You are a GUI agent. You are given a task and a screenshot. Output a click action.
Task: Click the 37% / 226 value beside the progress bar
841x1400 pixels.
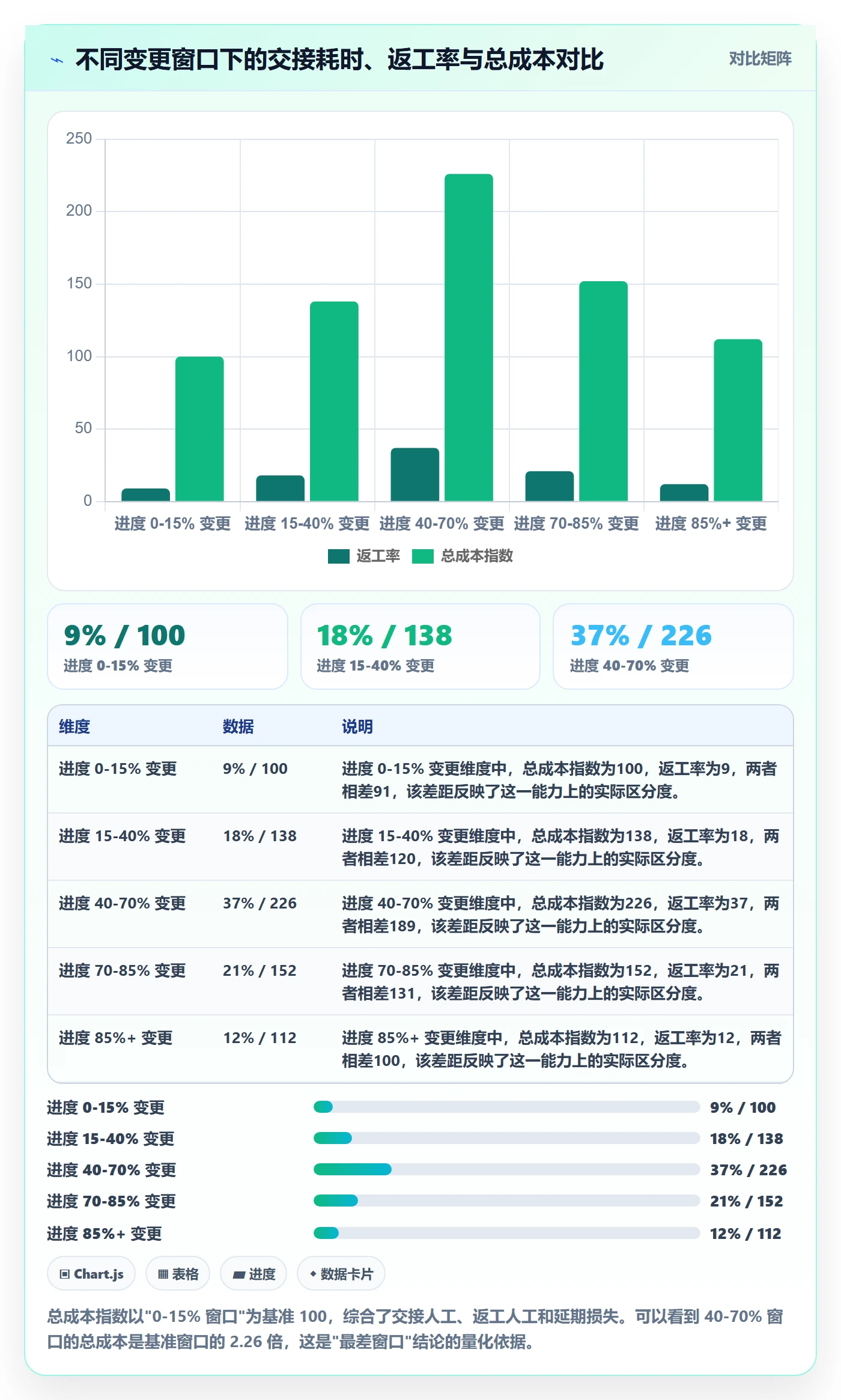pos(748,1170)
